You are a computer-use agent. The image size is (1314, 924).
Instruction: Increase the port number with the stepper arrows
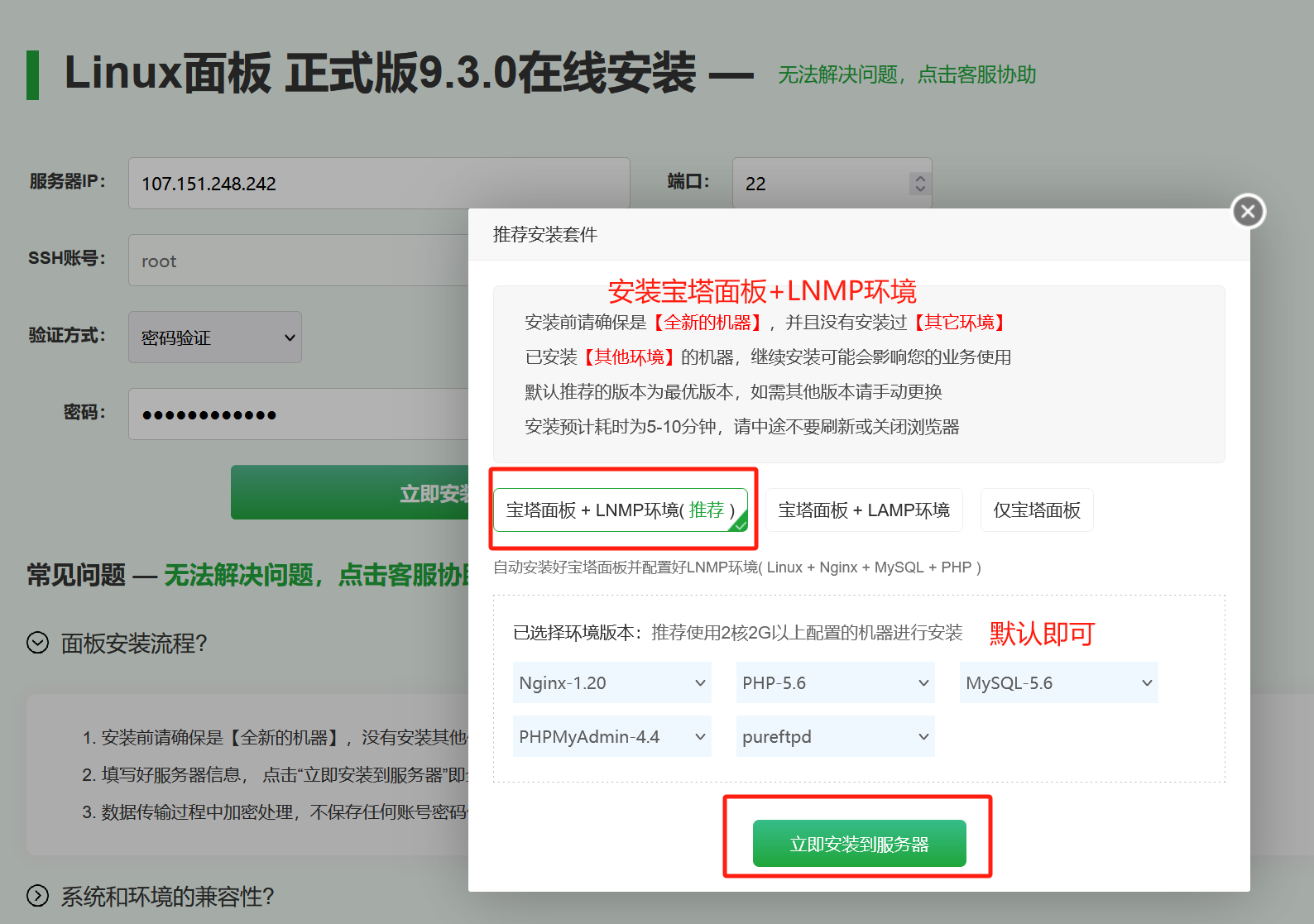tap(920, 178)
